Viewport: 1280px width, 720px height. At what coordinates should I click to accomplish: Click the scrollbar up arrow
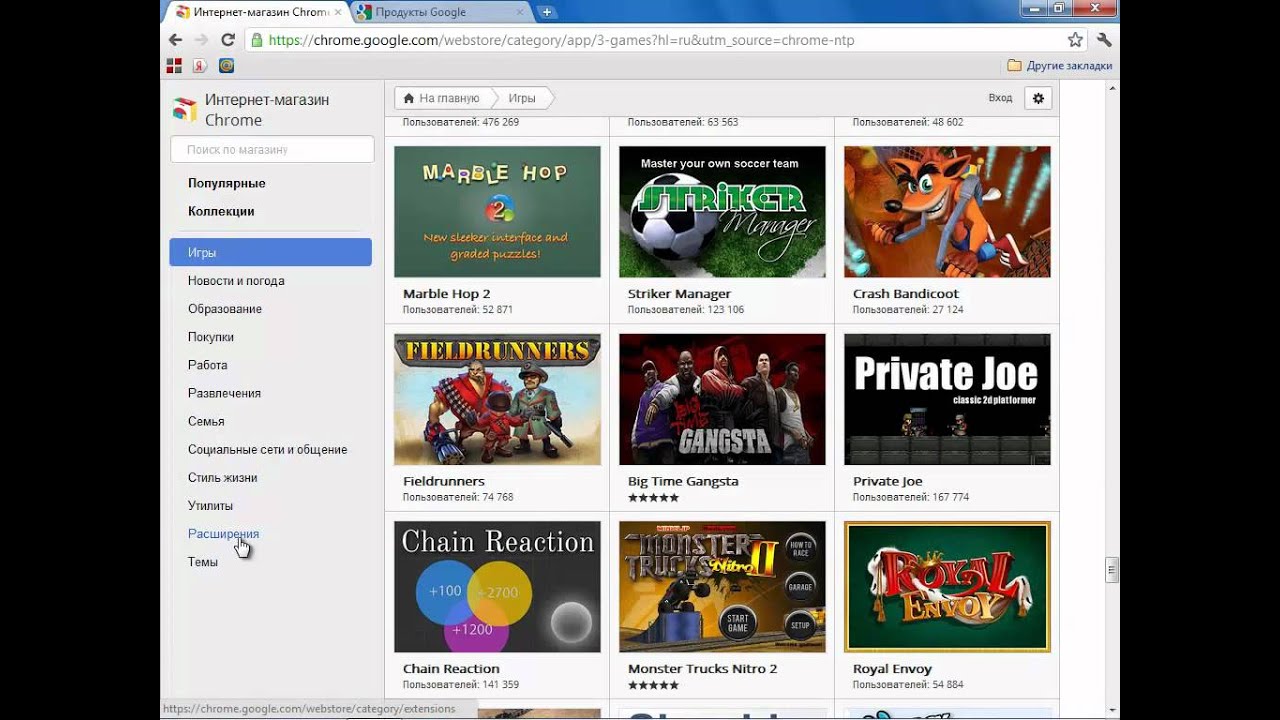(1111, 89)
